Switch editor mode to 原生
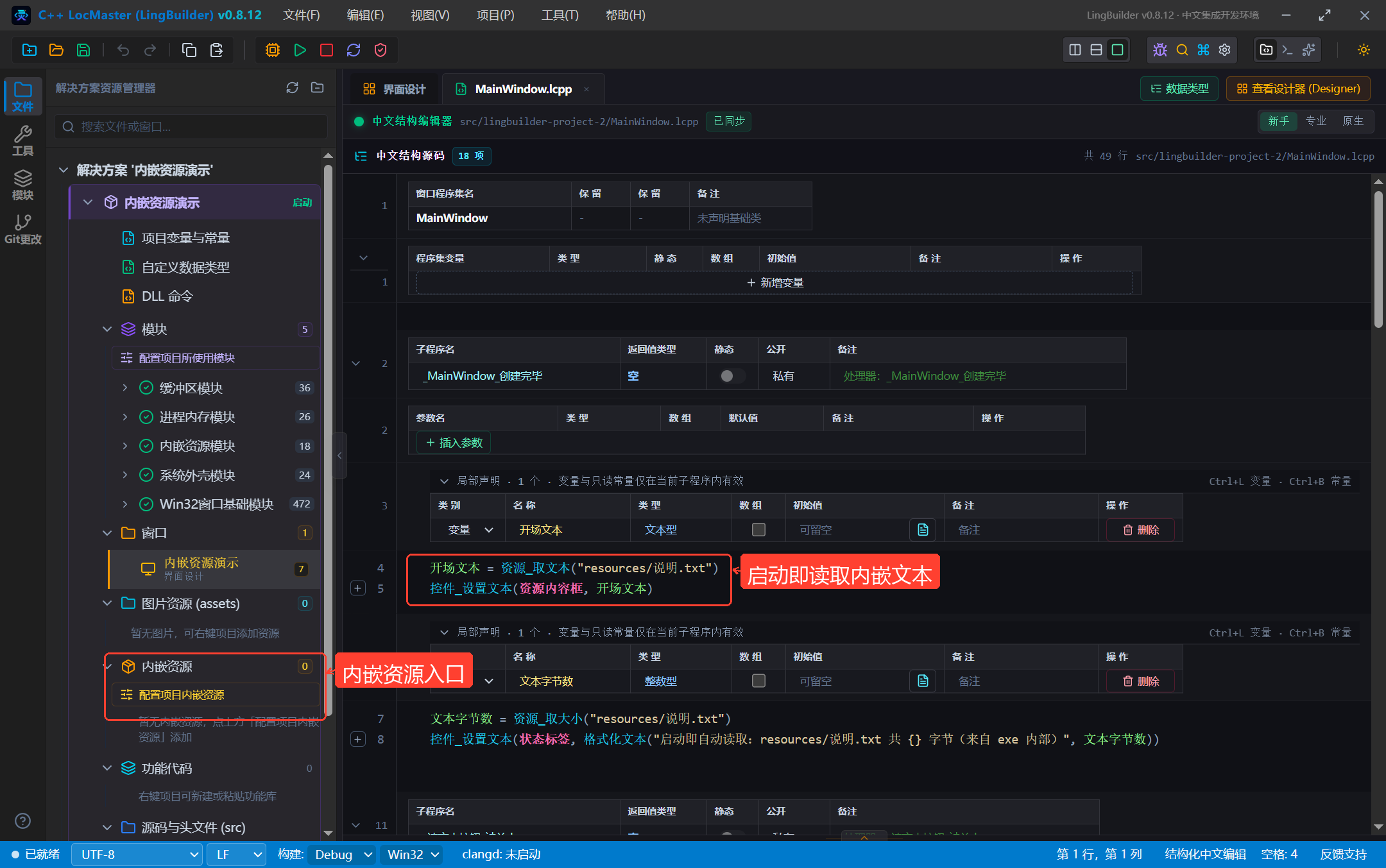 pos(1353,121)
